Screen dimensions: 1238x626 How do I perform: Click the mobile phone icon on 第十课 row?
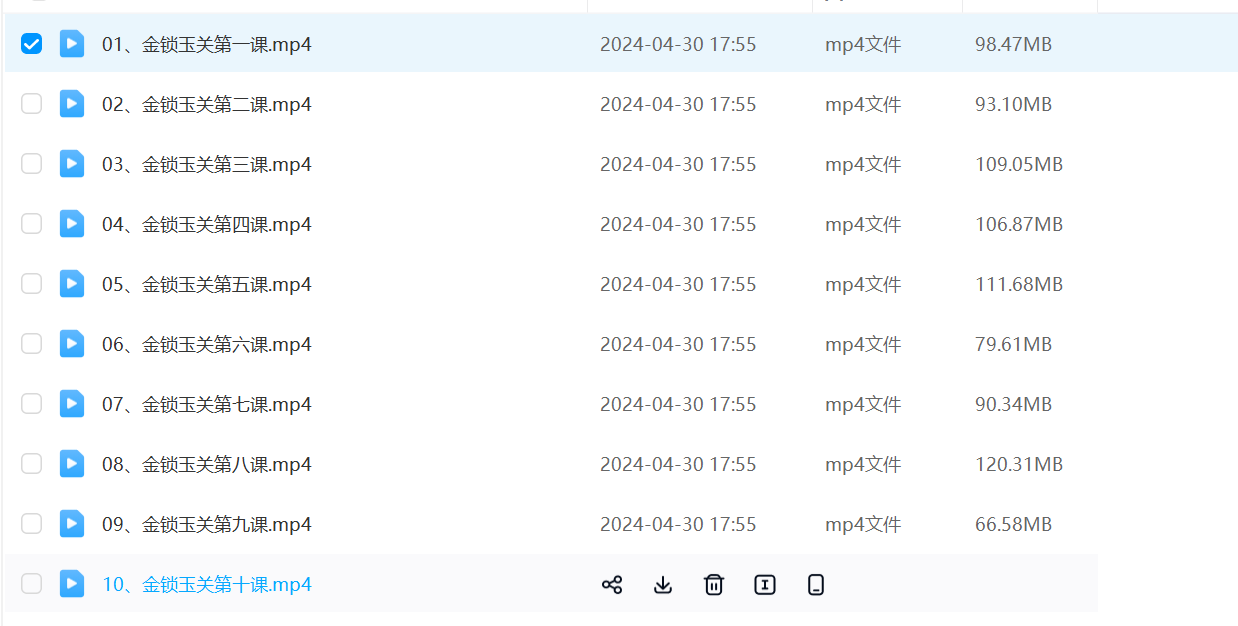pos(816,585)
